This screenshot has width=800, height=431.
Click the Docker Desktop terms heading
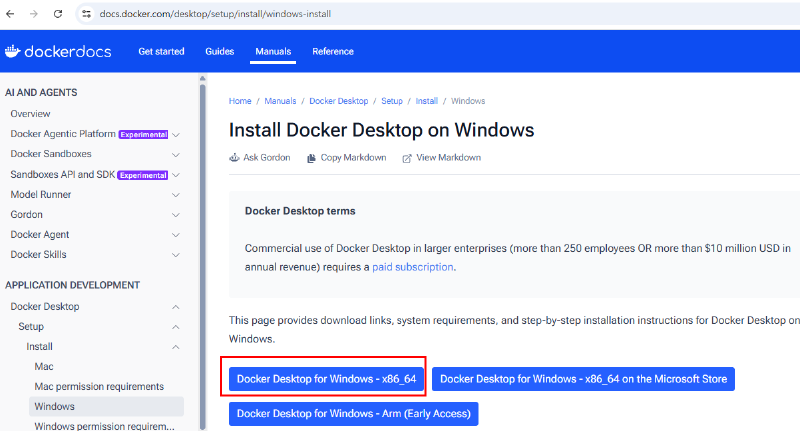point(300,211)
